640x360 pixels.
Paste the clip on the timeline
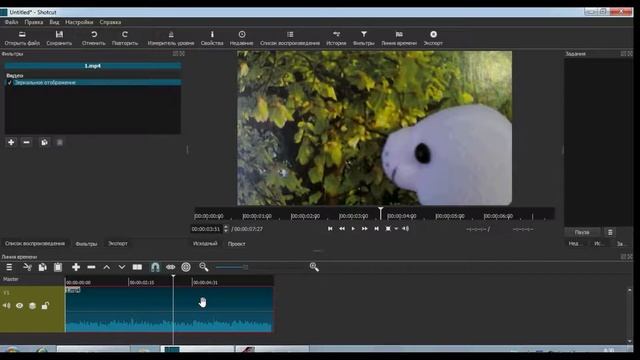point(58,267)
